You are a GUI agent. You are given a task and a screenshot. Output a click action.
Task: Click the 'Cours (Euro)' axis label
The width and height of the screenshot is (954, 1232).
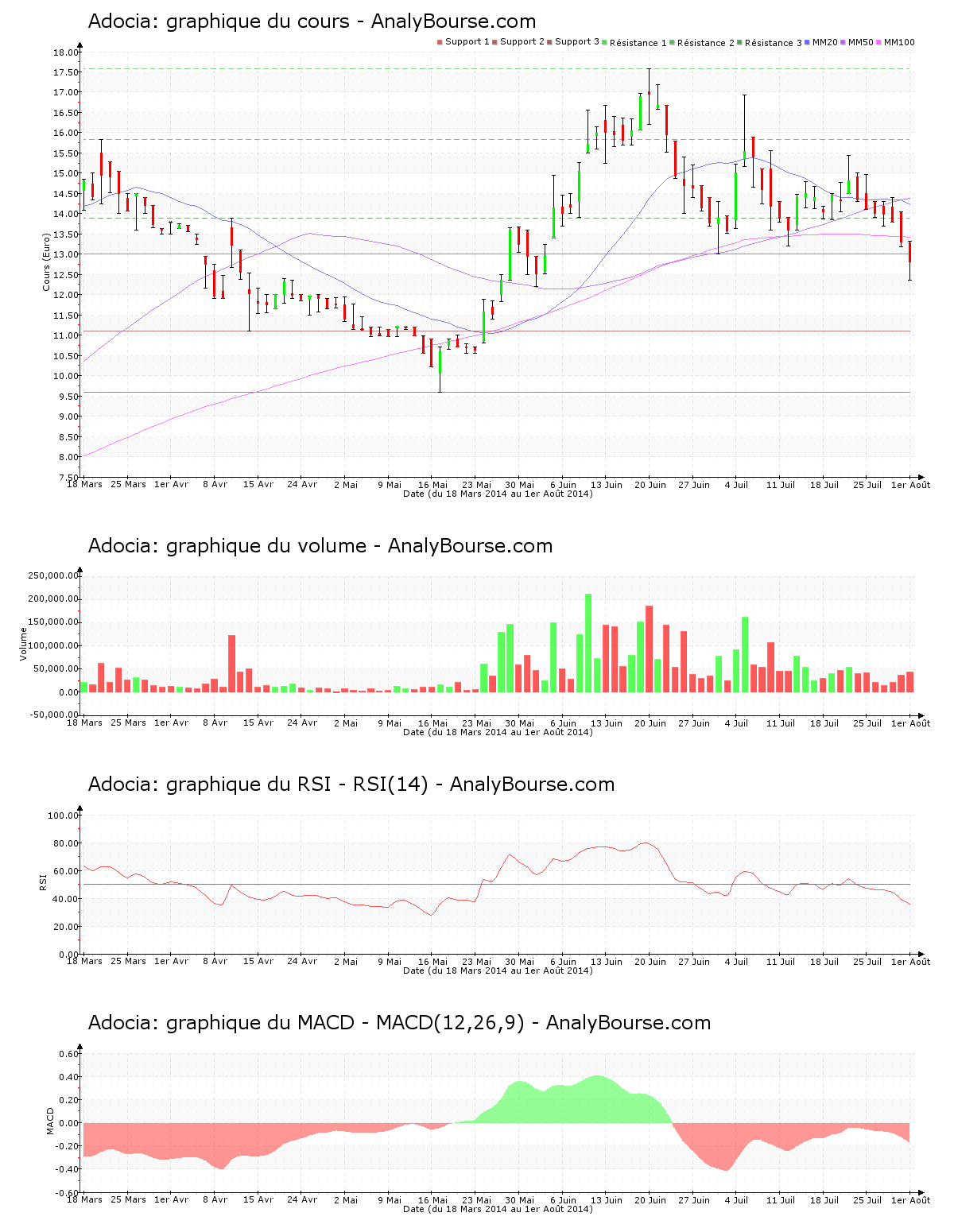coord(47,262)
